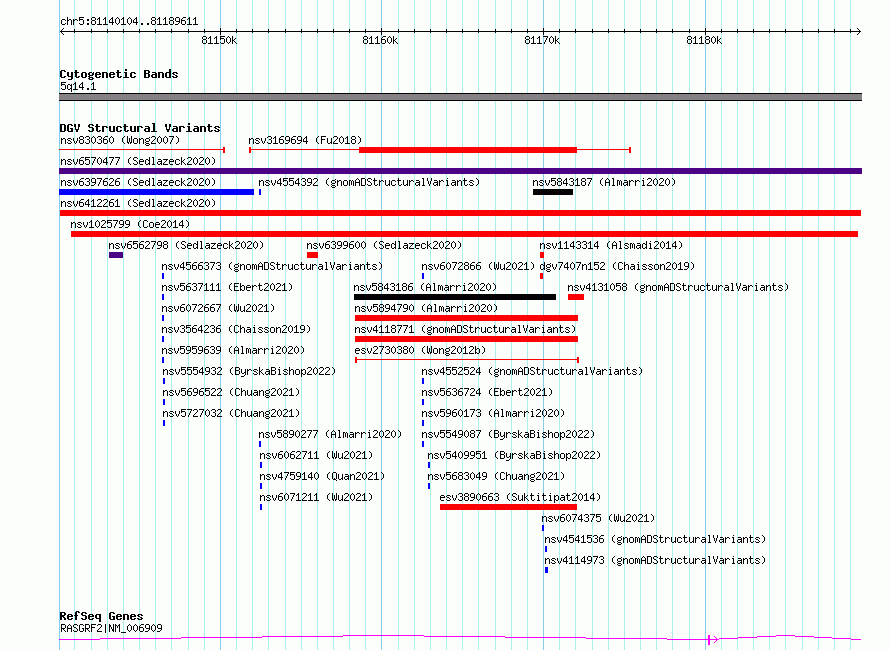Image resolution: width=890 pixels, height=650 pixels.
Task: Click esv2730380 (Wong2012b) variant label
Action: [420, 350]
